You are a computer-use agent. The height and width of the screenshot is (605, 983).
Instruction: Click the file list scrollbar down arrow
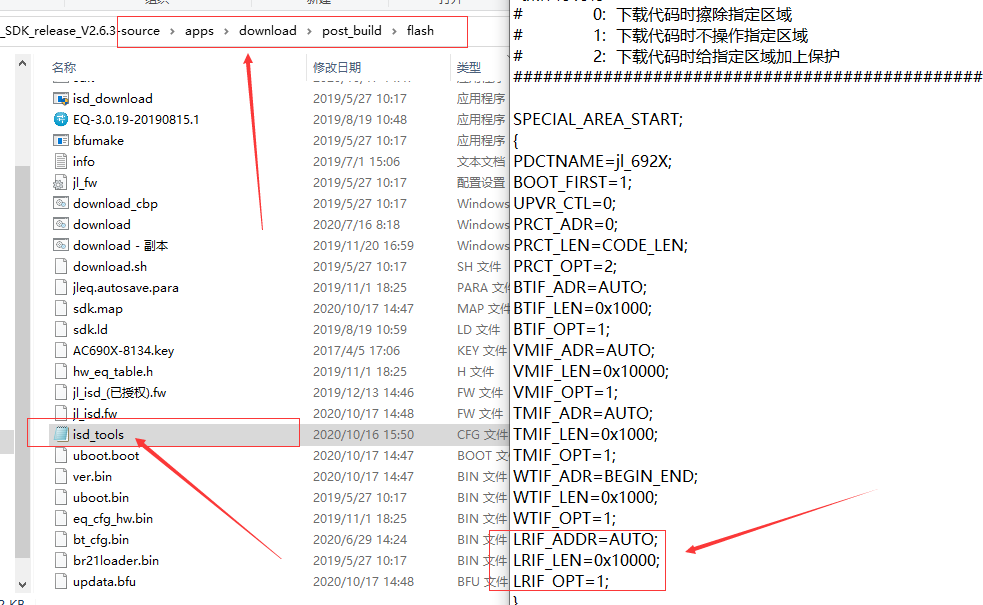(22, 584)
